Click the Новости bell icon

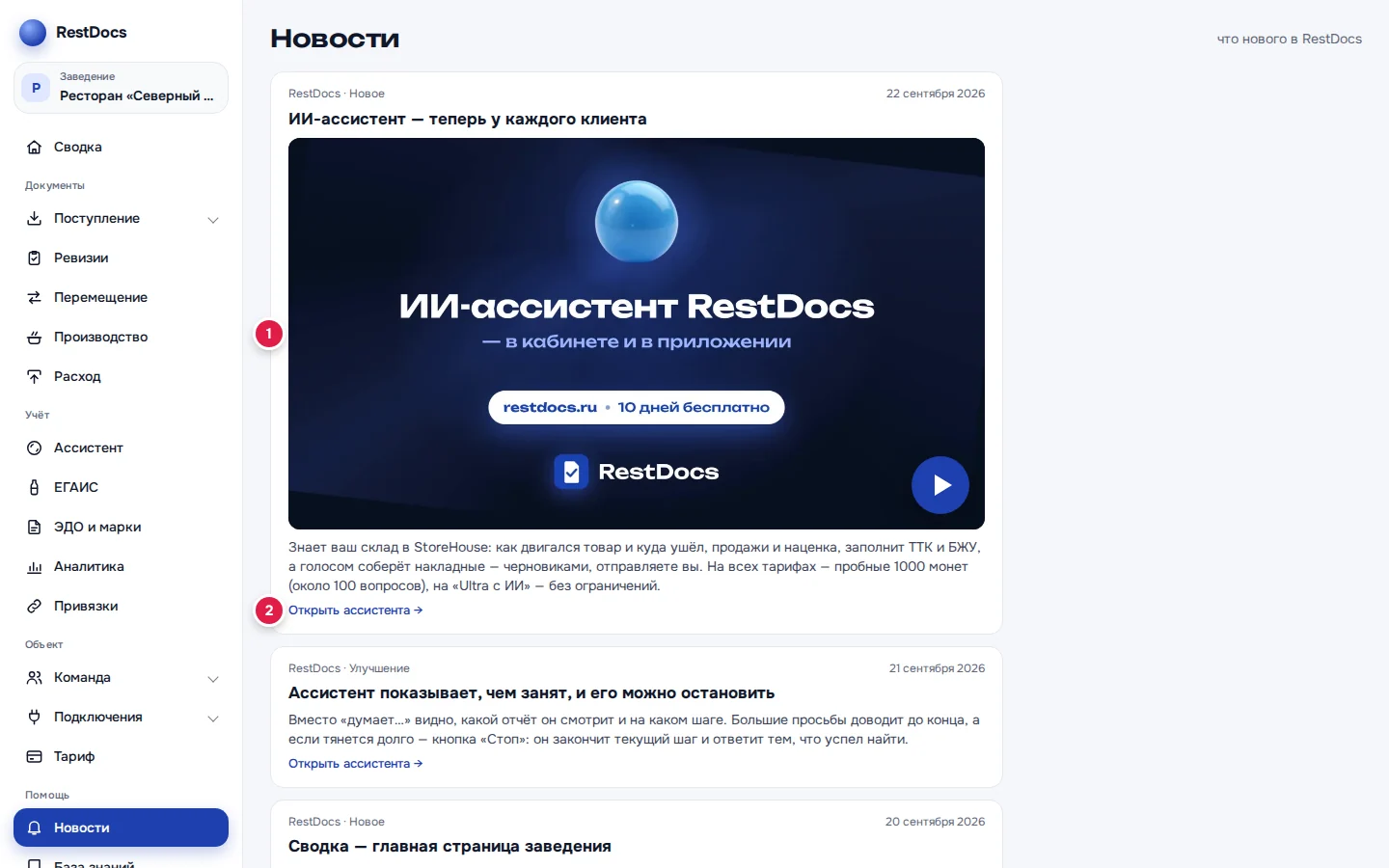click(x=35, y=828)
